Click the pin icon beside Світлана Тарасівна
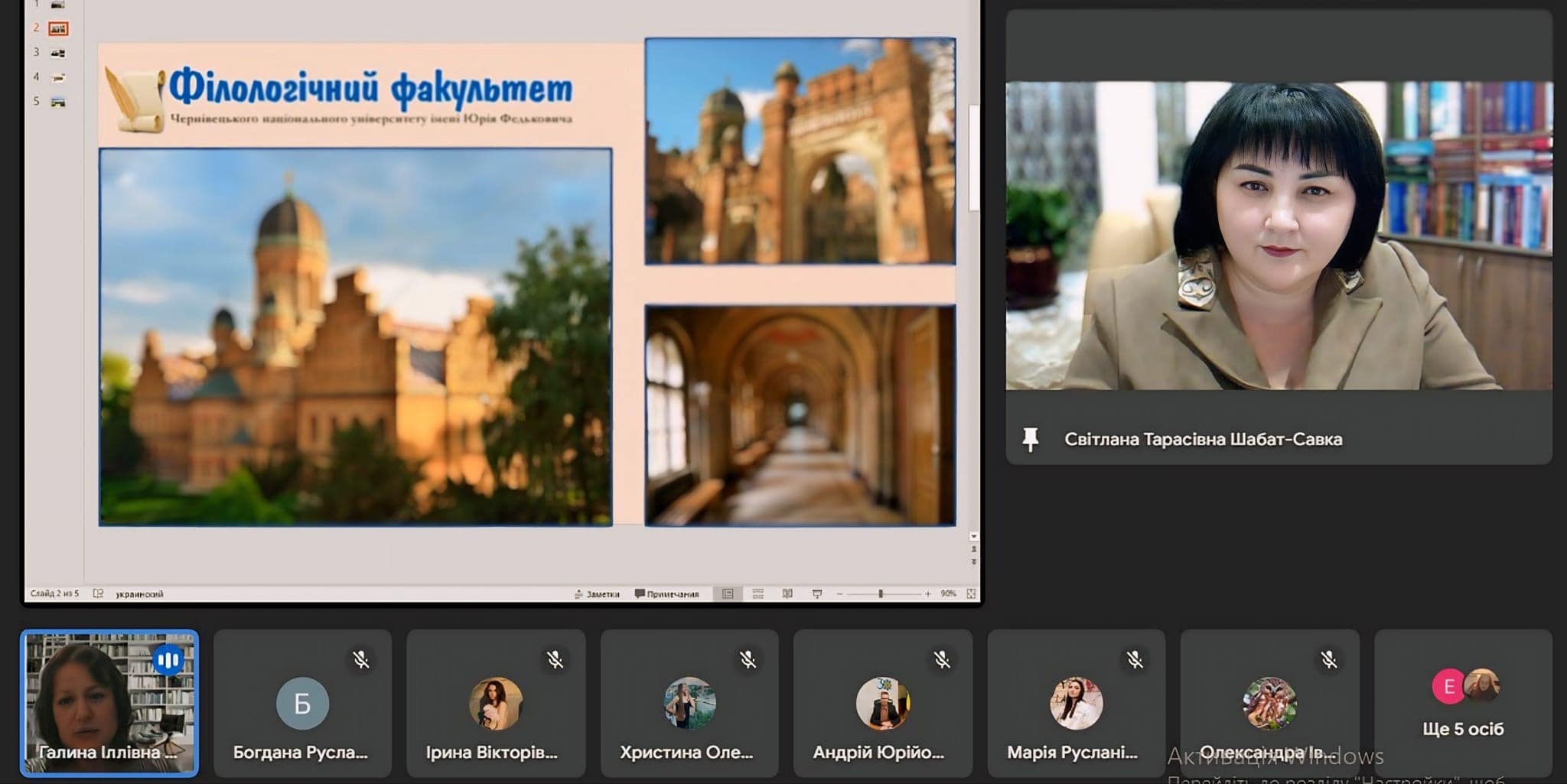This screenshot has width=1567, height=784. (1030, 439)
